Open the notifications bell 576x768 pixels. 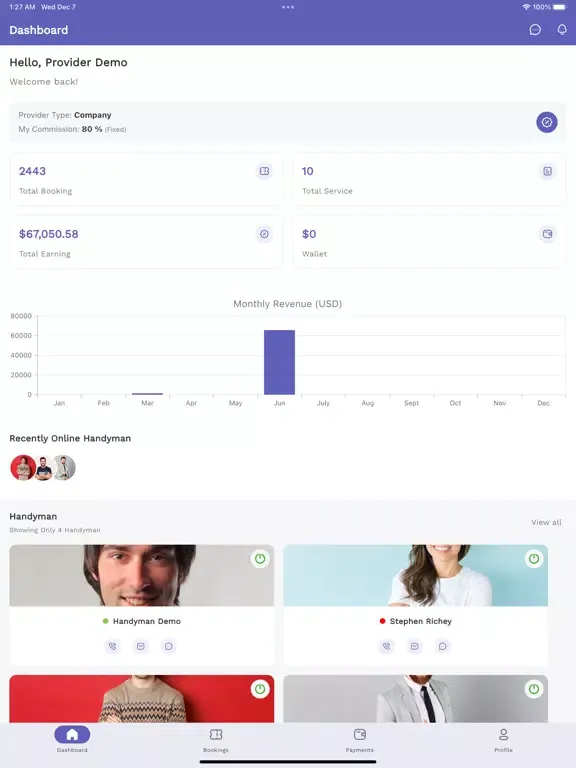(x=562, y=30)
